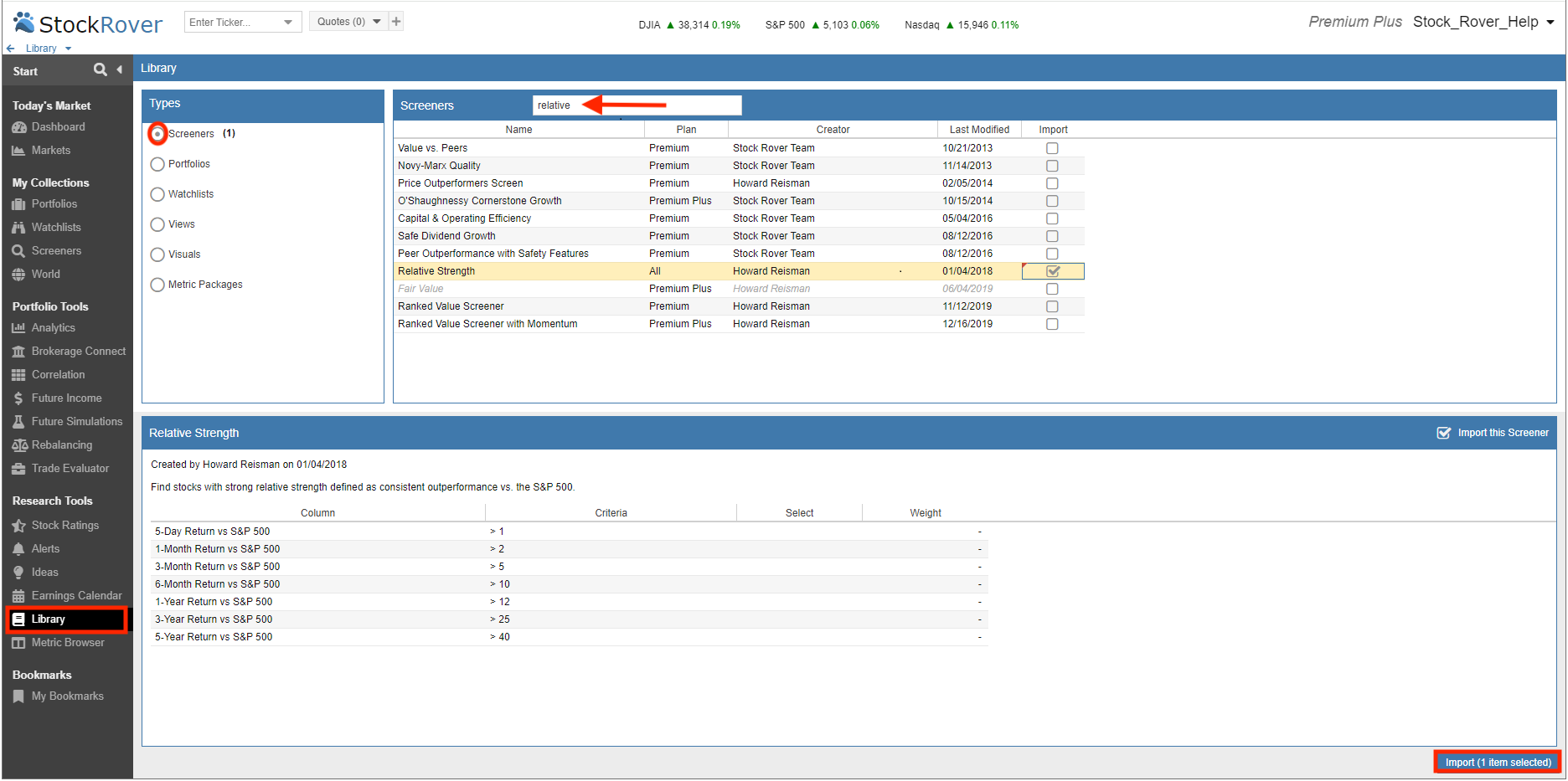Screen dimensions: 1568x781
Task: Click the Brokerage Connect bank icon
Action: tap(19, 352)
